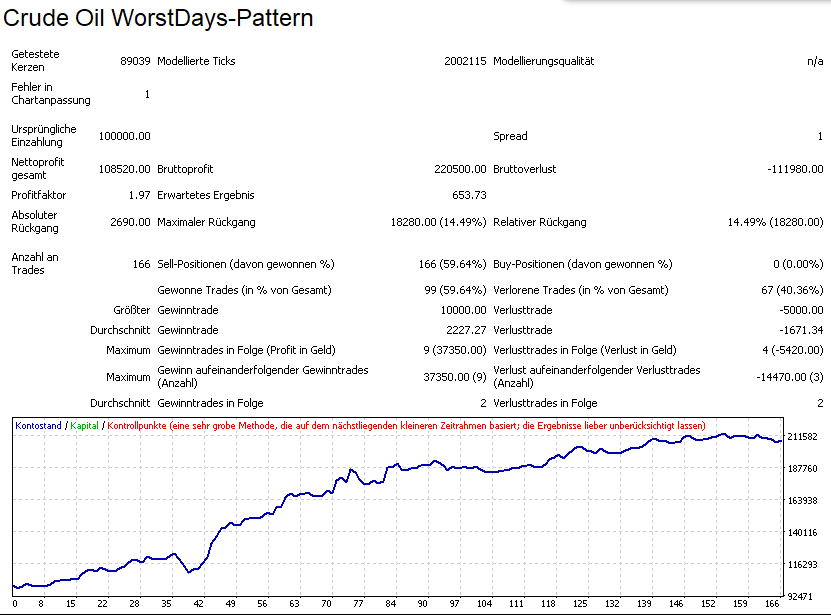831x615 pixels.
Task: Select the Nettoprofit gesamt value 108520.00
Action: tap(124, 169)
